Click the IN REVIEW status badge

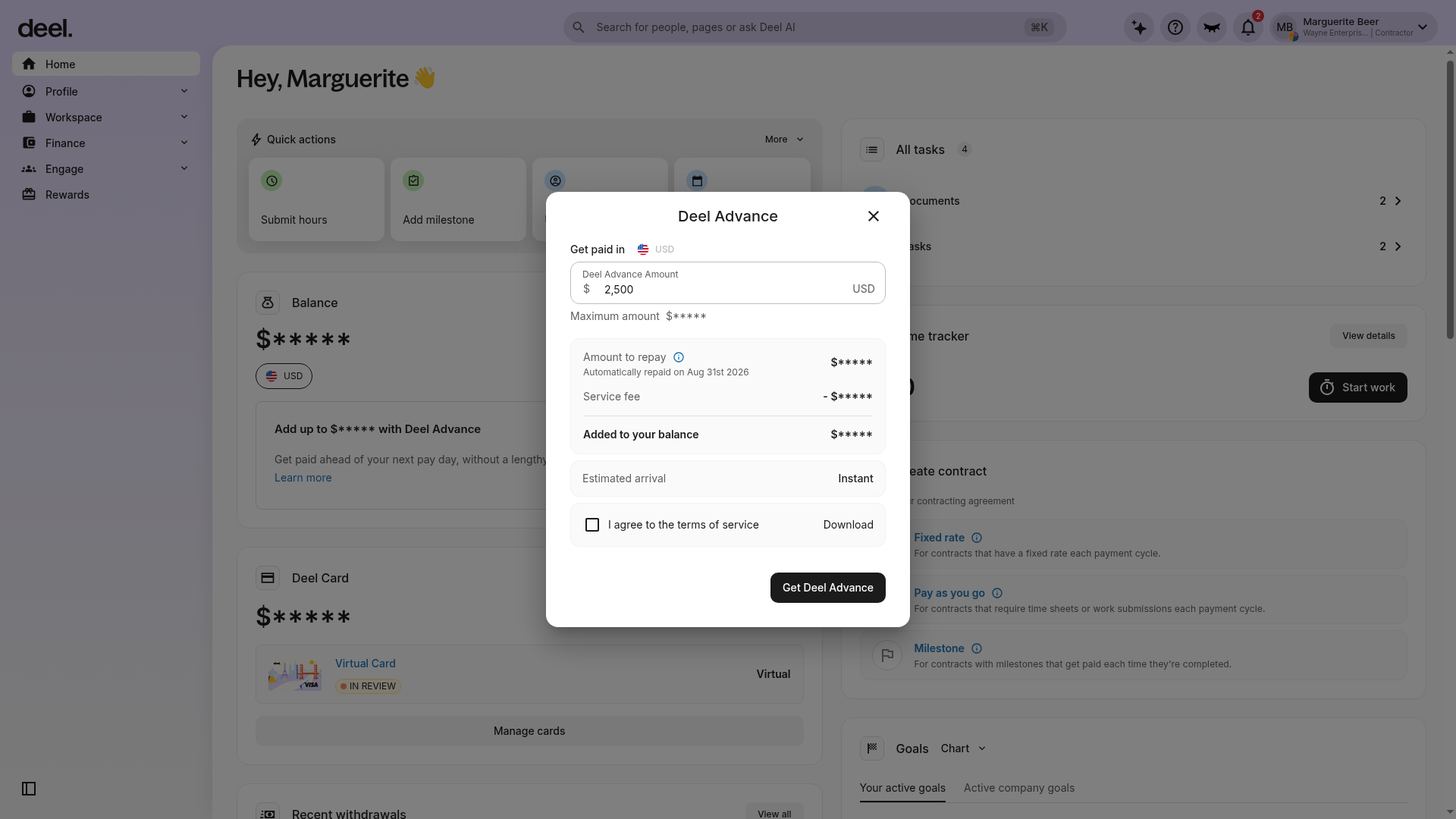pyautogui.click(x=369, y=686)
